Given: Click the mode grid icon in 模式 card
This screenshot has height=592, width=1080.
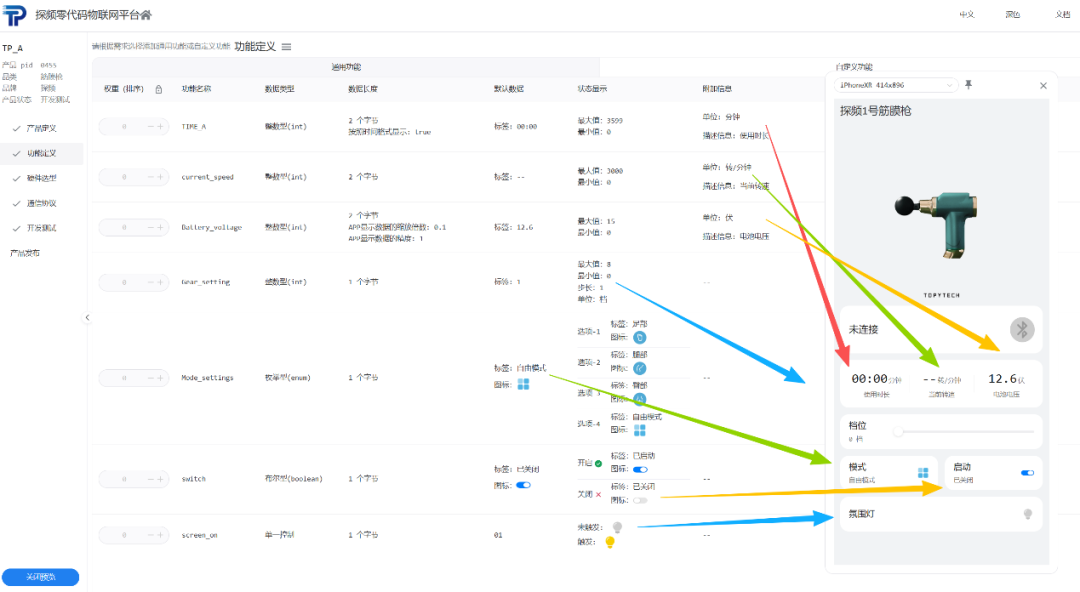Looking at the screenshot, I should click(x=923, y=473).
